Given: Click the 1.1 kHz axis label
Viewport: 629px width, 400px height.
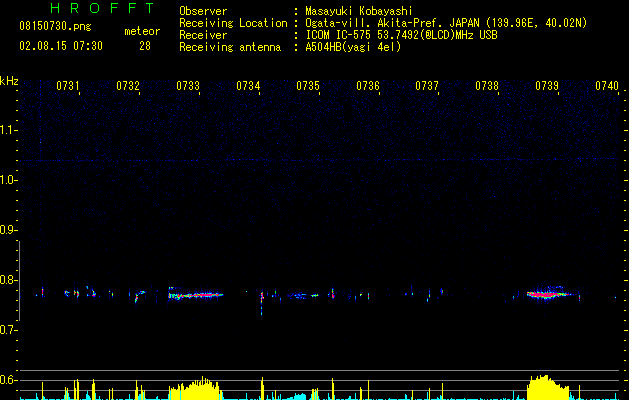Looking at the screenshot, I should click(x=8, y=130).
